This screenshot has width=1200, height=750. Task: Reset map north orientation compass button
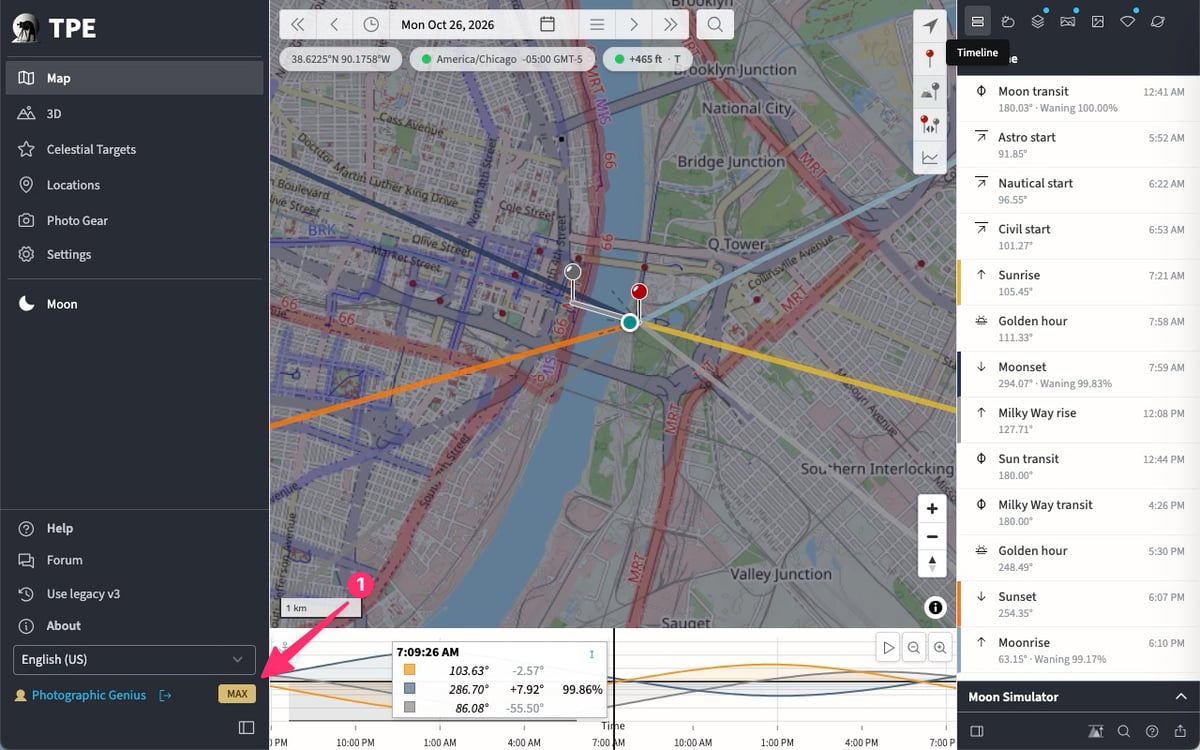coord(932,564)
